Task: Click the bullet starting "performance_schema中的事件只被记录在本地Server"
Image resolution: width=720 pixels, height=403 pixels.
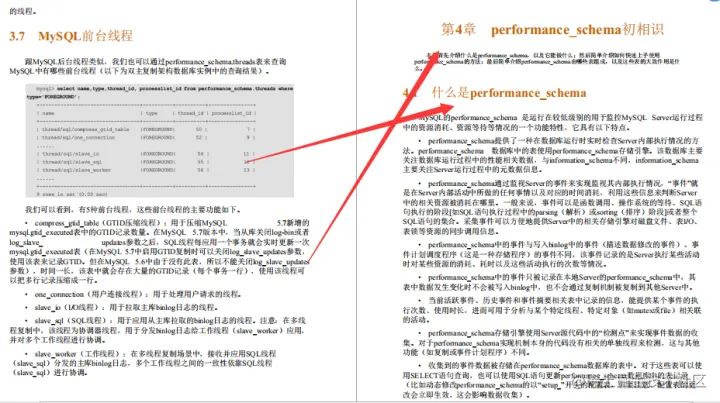Action: (550, 282)
